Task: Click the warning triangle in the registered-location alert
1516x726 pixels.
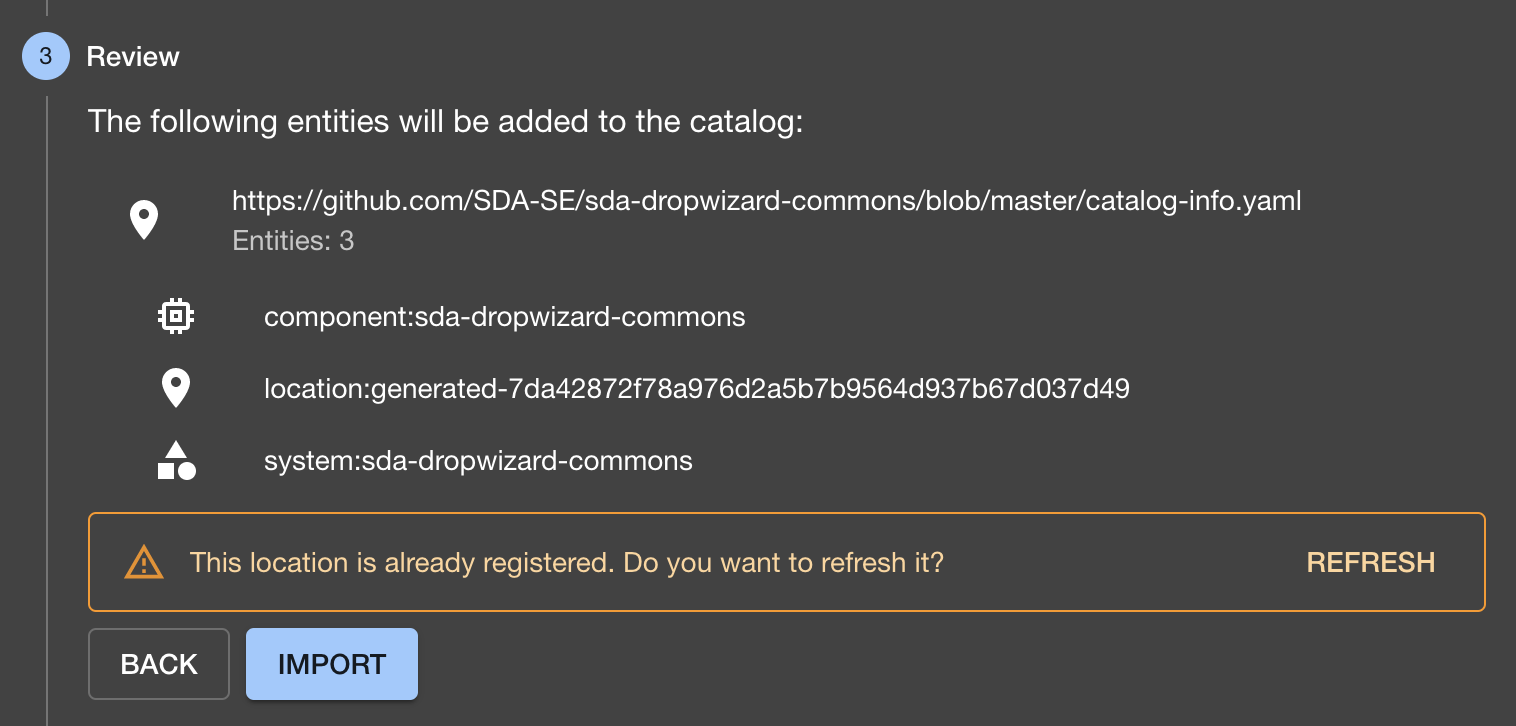Action: pyautogui.click(x=143, y=562)
